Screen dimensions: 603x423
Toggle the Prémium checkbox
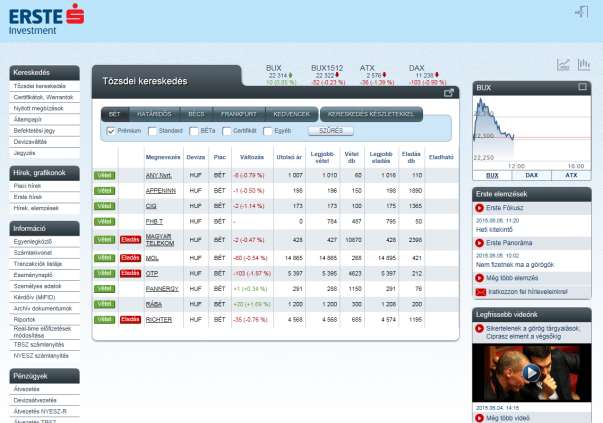click(111, 131)
